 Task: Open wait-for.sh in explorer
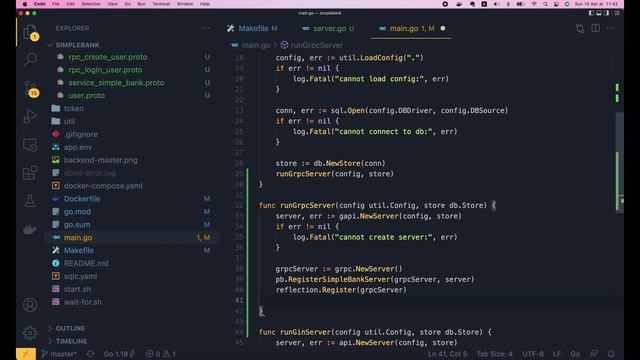(82, 302)
